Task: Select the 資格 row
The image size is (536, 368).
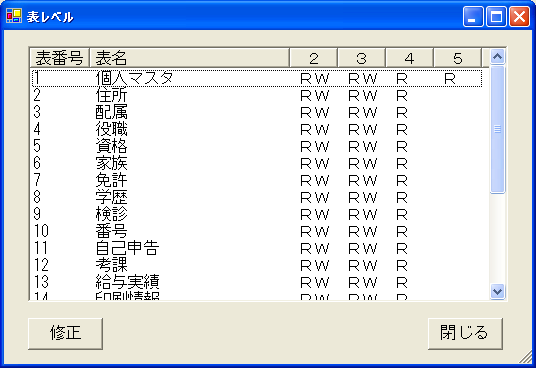Action: point(257,146)
